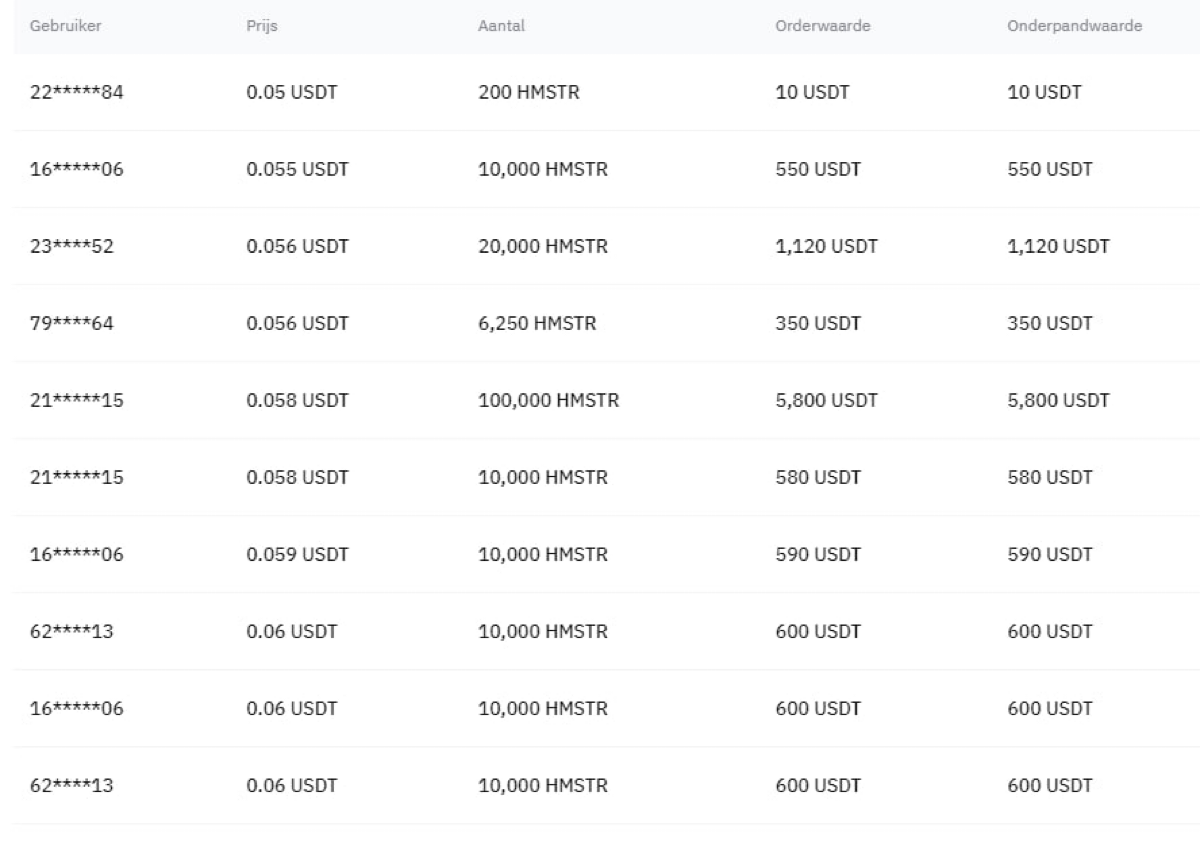Click the 0.059 USDT price cell
The image size is (1200, 861).
click(x=297, y=555)
